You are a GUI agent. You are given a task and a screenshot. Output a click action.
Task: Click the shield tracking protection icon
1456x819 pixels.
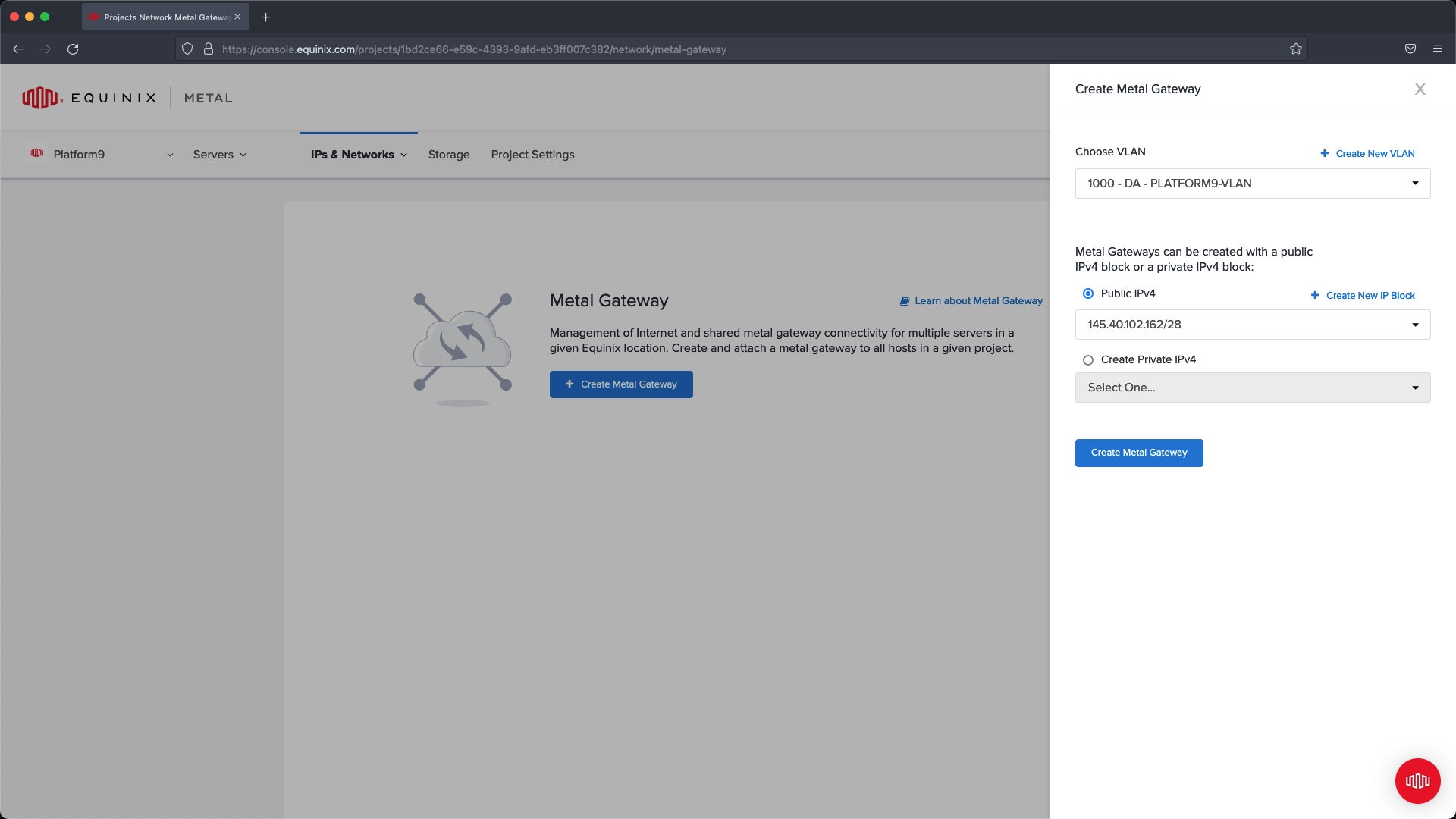pos(187,49)
